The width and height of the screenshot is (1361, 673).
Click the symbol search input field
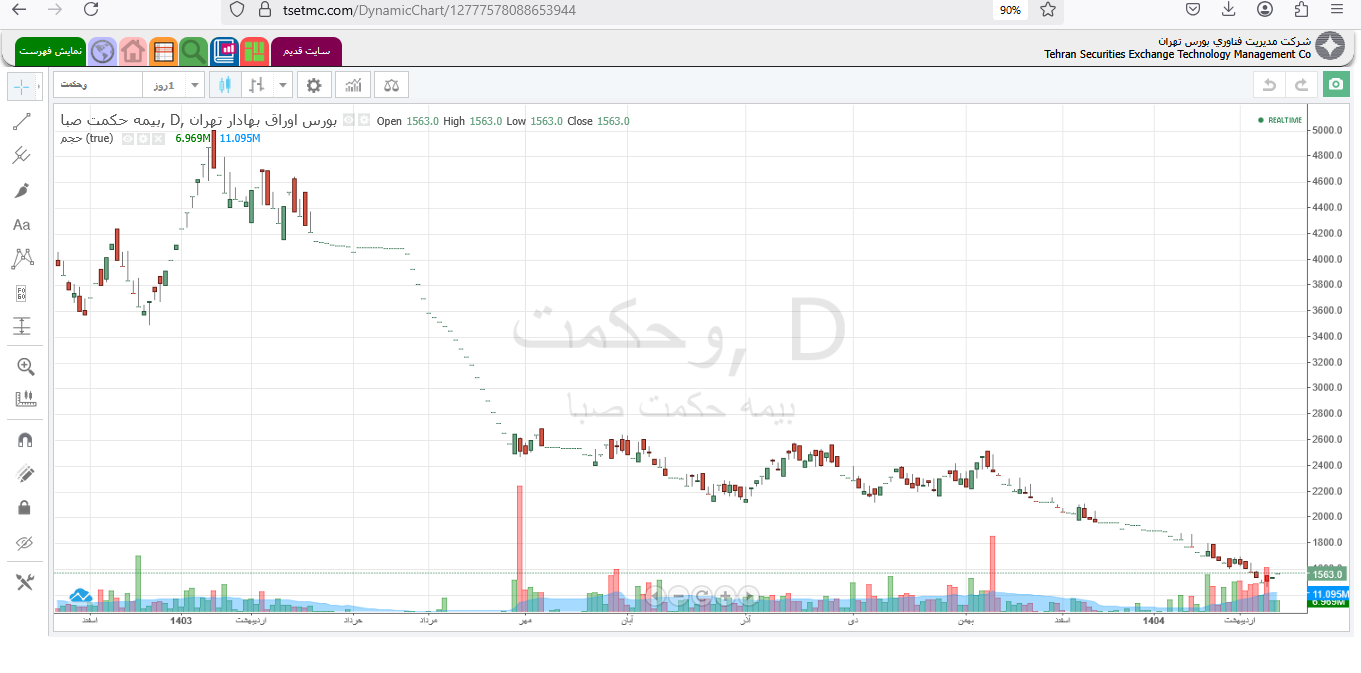[97, 85]
